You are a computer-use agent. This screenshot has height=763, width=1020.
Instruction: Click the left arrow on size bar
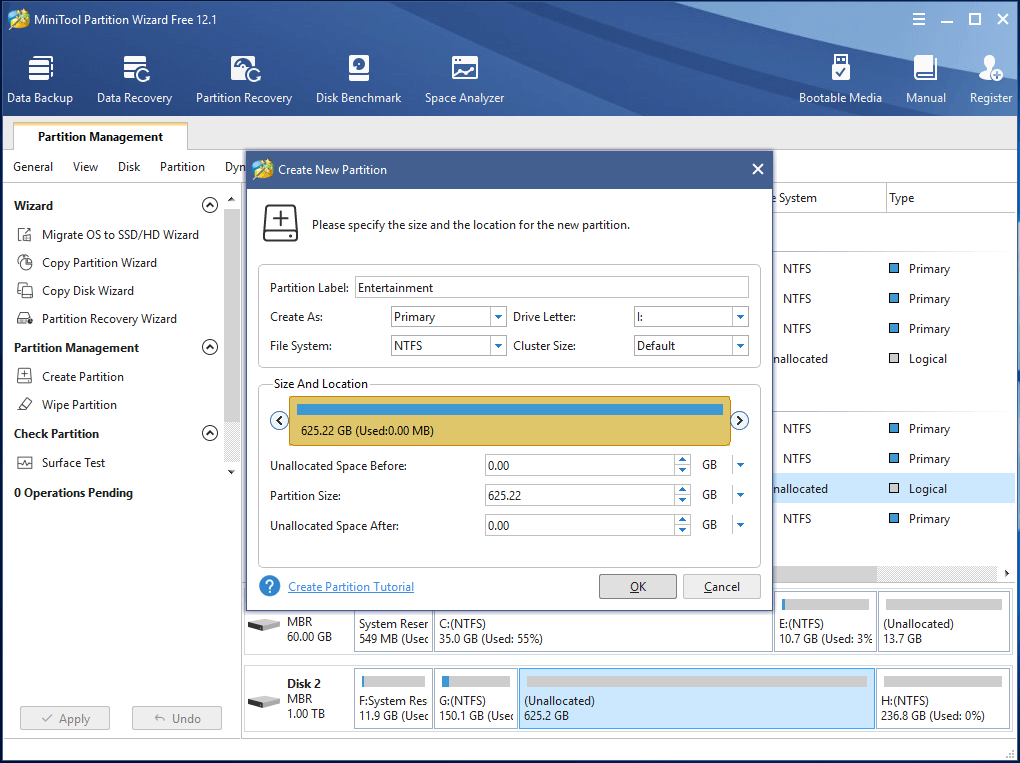pos(279,420)
